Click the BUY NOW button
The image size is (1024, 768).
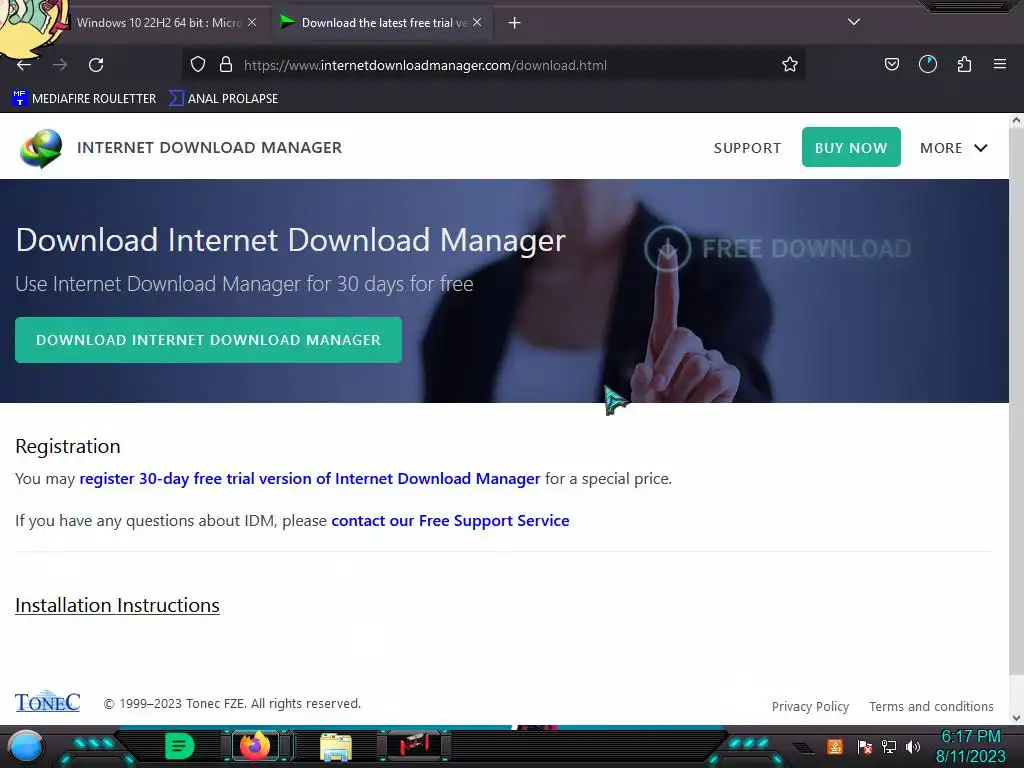[851, 147]
